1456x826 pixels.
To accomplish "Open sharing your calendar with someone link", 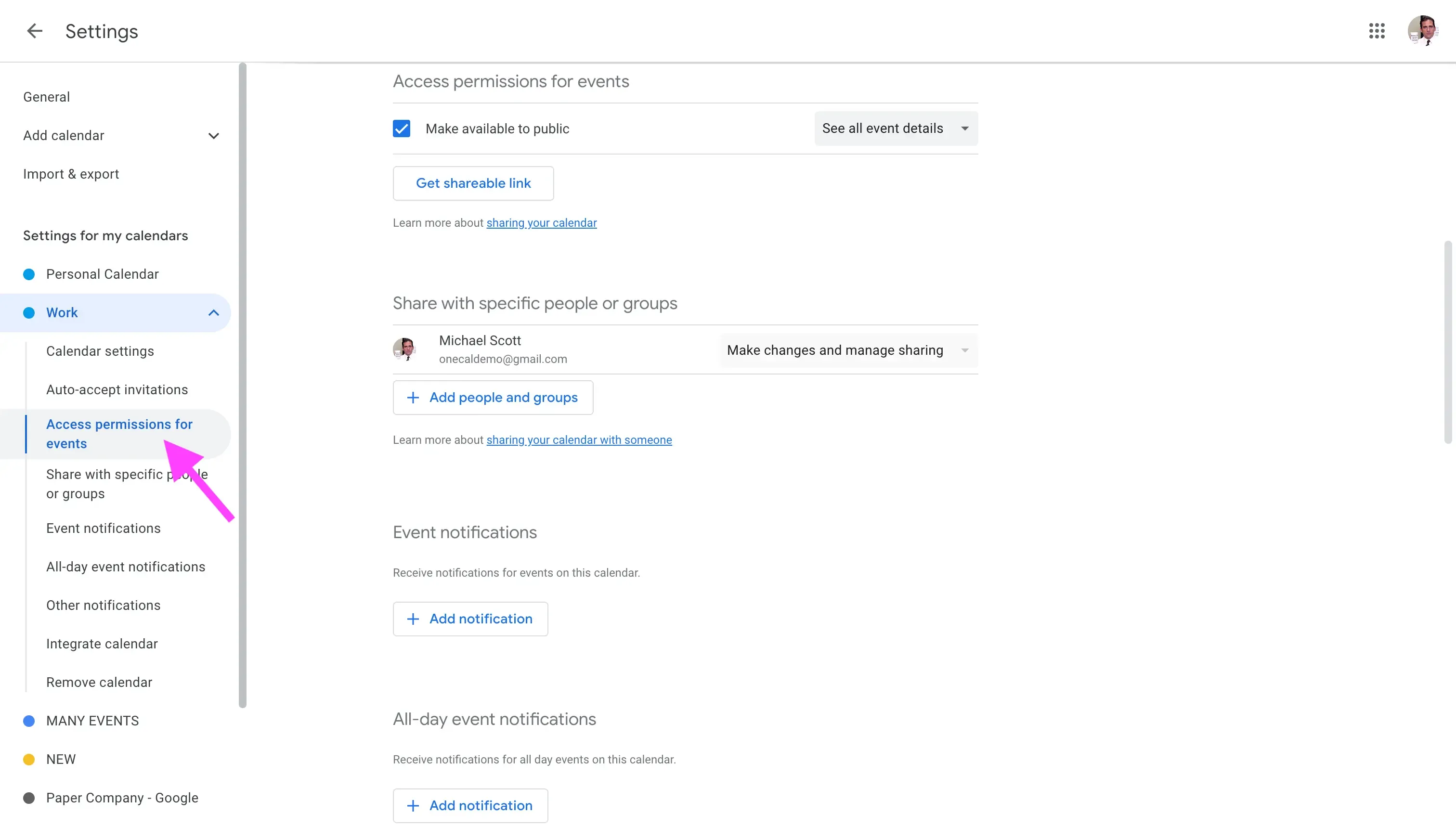I will point(579,439).
